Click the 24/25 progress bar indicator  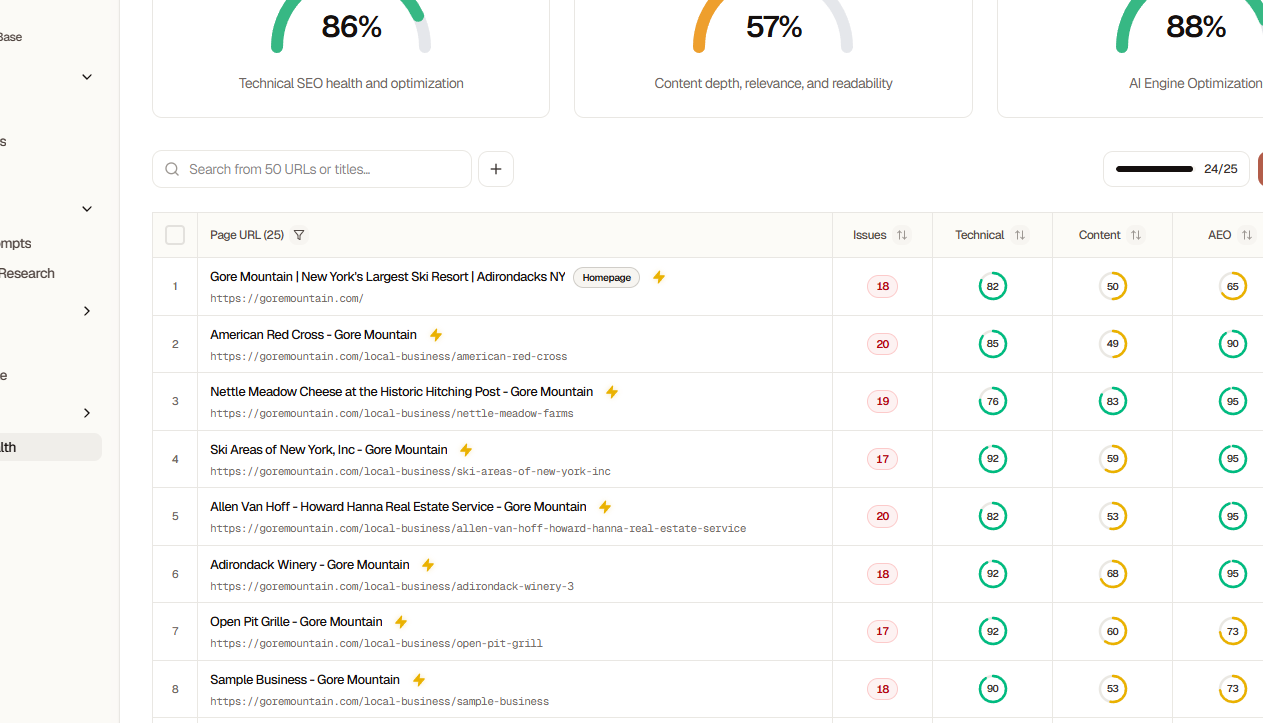(1176, 169)
